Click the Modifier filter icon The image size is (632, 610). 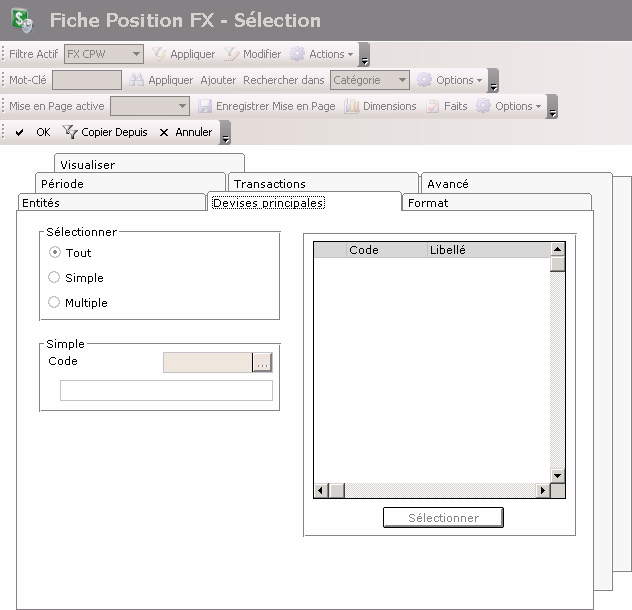click(232, 54)
